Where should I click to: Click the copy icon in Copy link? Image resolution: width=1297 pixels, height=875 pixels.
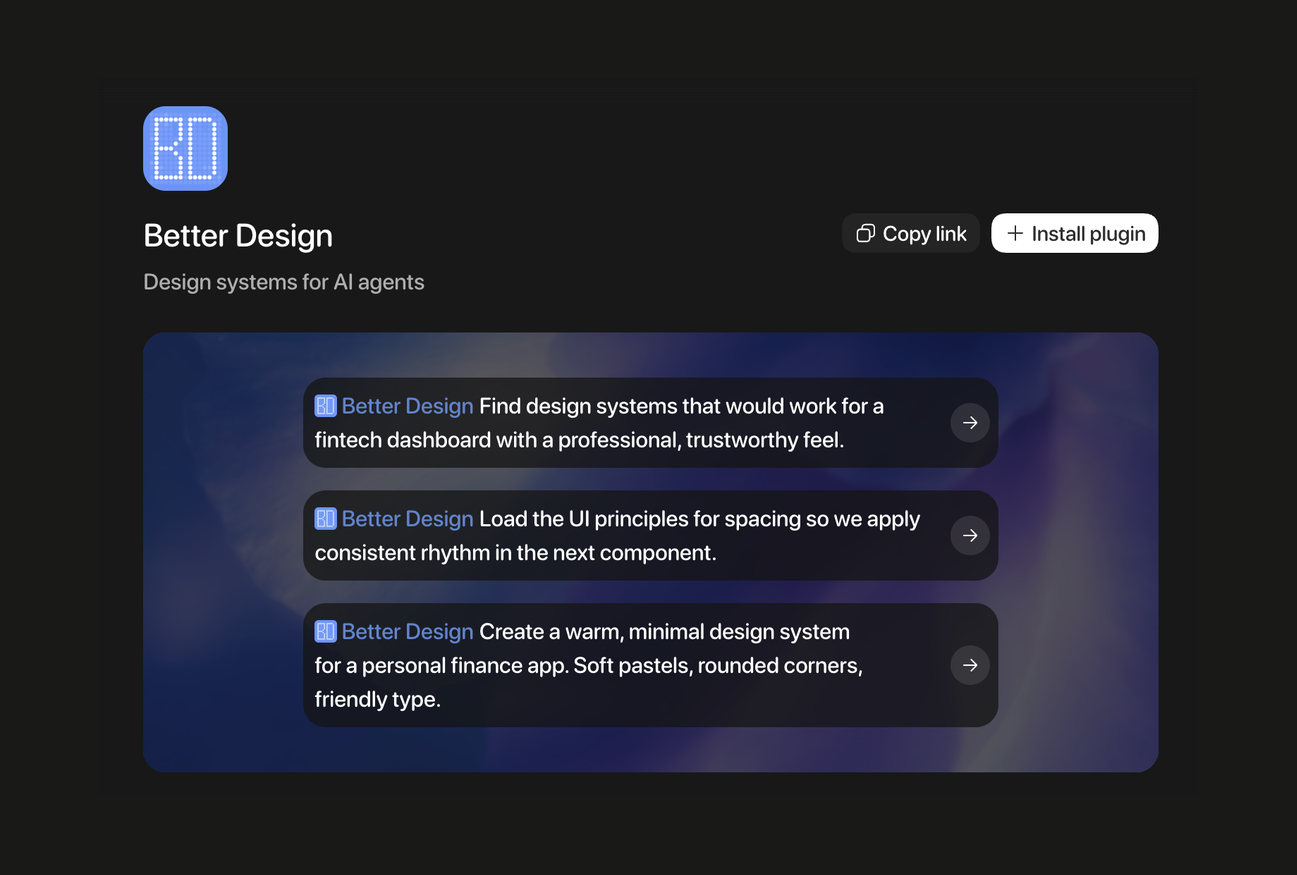[x=866, y=233]
